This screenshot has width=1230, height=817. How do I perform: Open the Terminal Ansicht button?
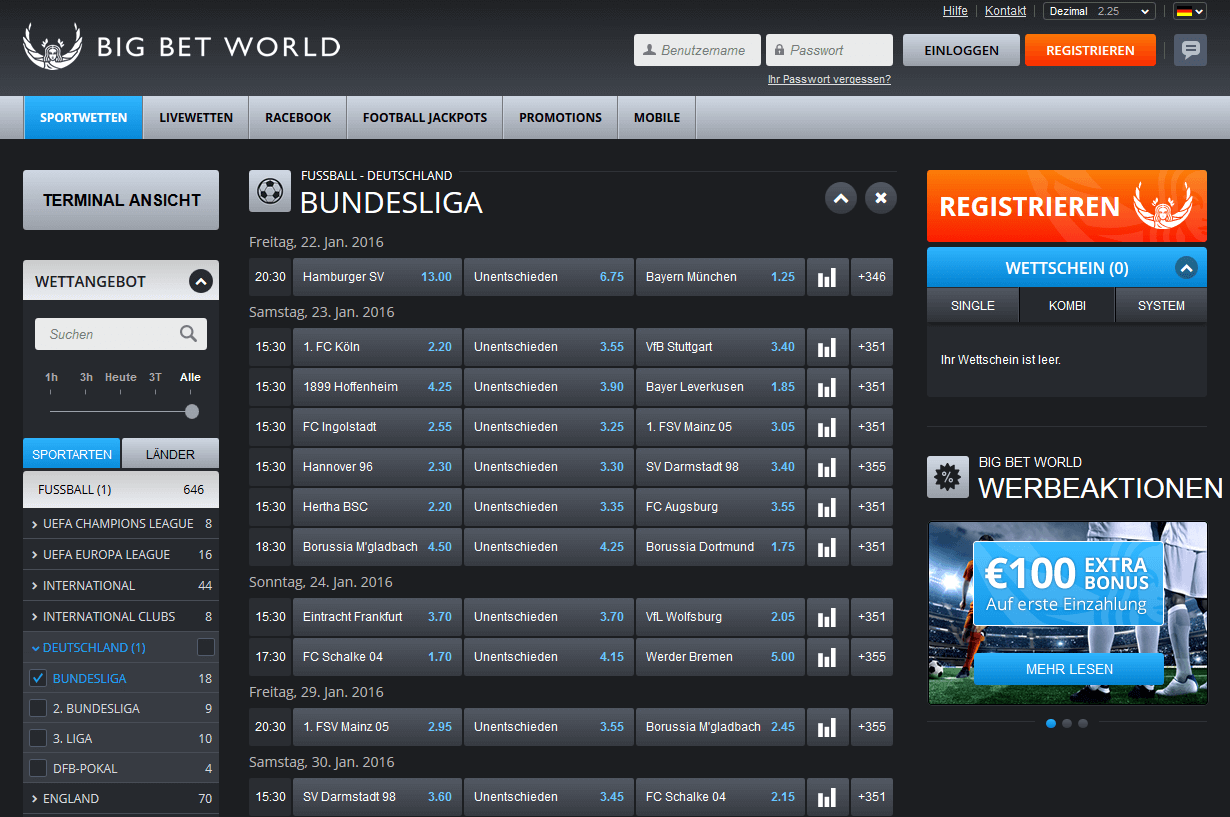[x=121, y=200]
